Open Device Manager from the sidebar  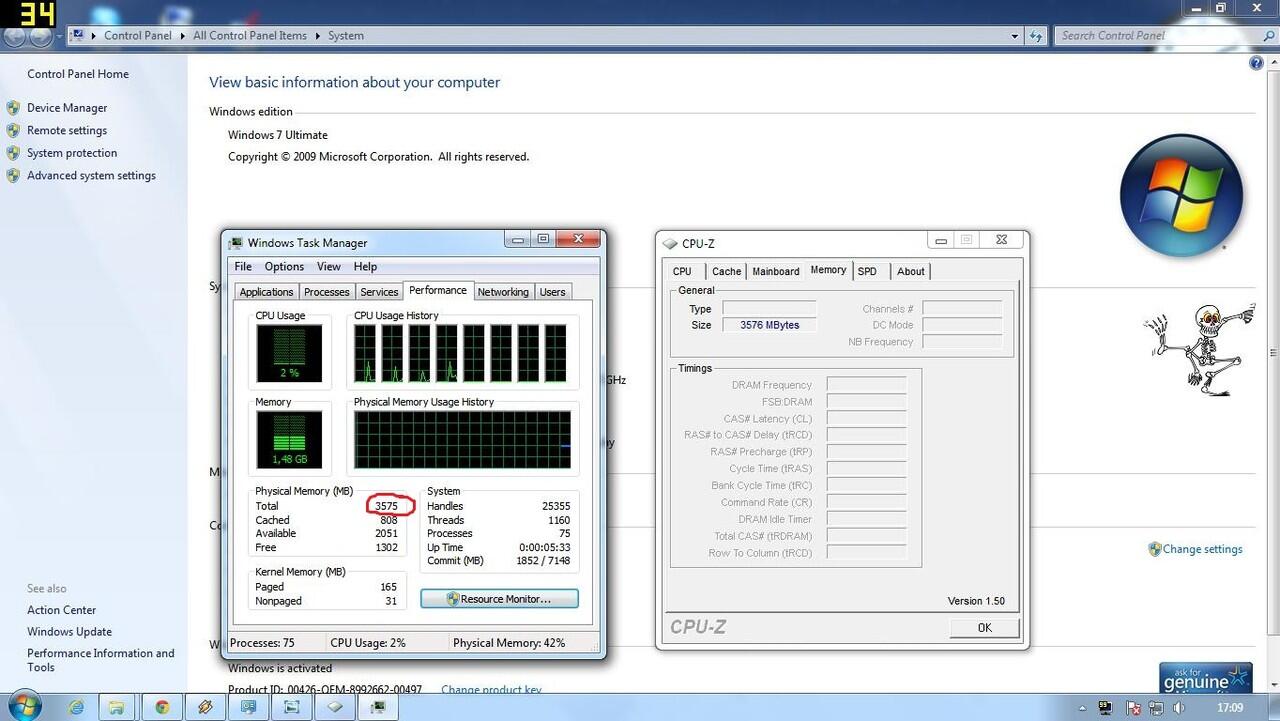[x=67, y=107]
